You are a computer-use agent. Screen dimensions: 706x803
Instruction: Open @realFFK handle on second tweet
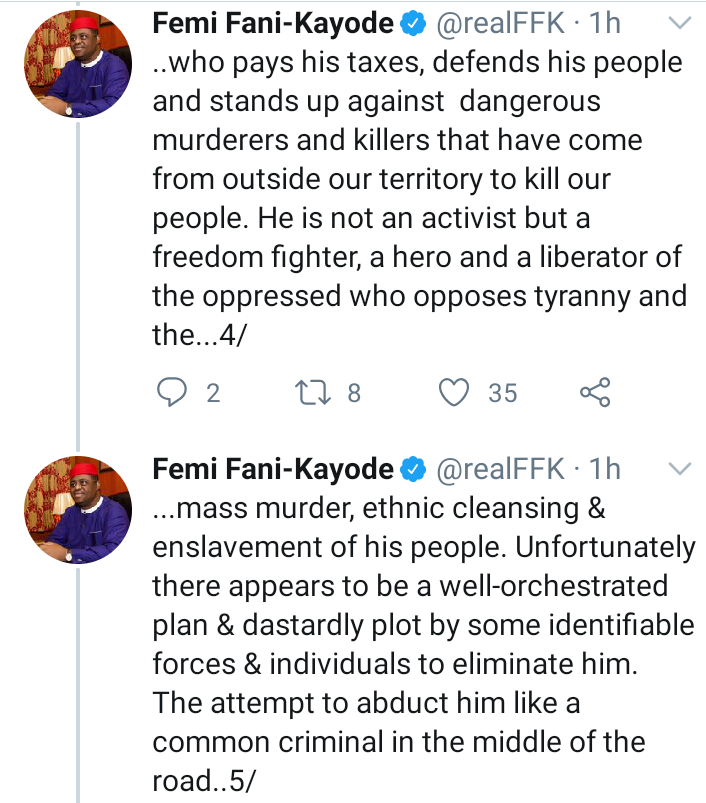click(x=500, y=470)
